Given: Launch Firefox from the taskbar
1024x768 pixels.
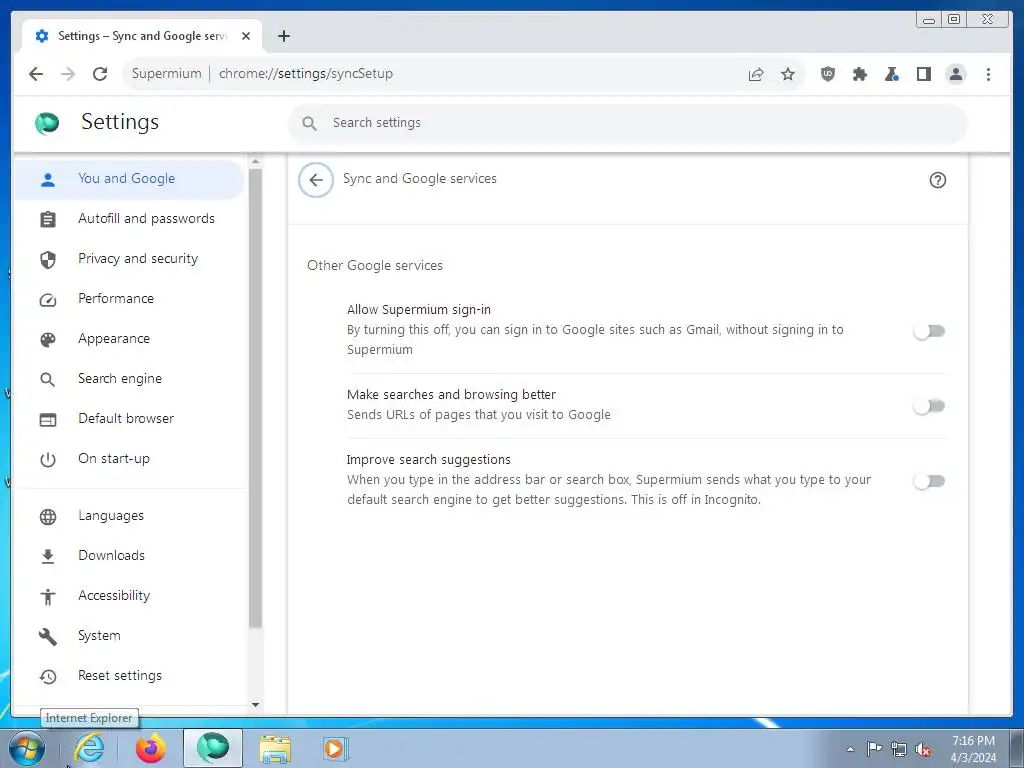Looking at the screenshot, I should pos(151,748).
